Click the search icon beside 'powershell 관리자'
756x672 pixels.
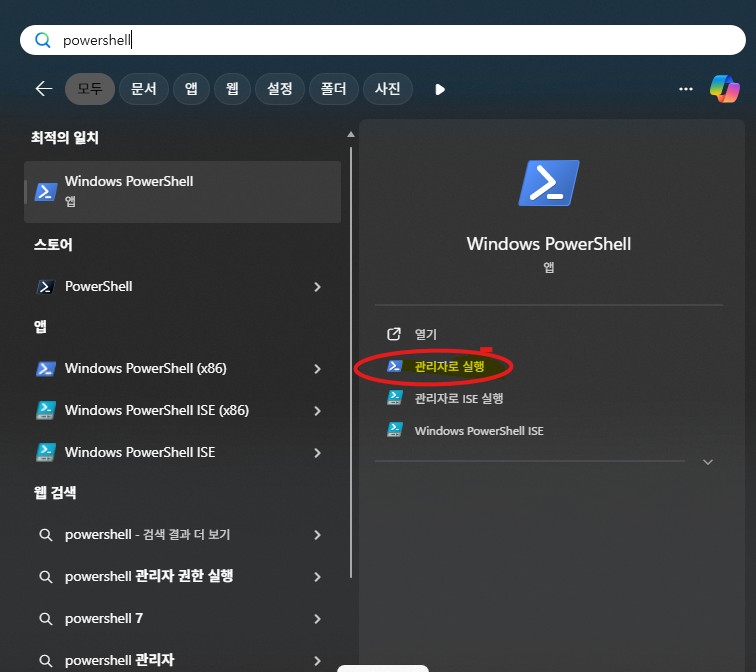pos(46,660)
